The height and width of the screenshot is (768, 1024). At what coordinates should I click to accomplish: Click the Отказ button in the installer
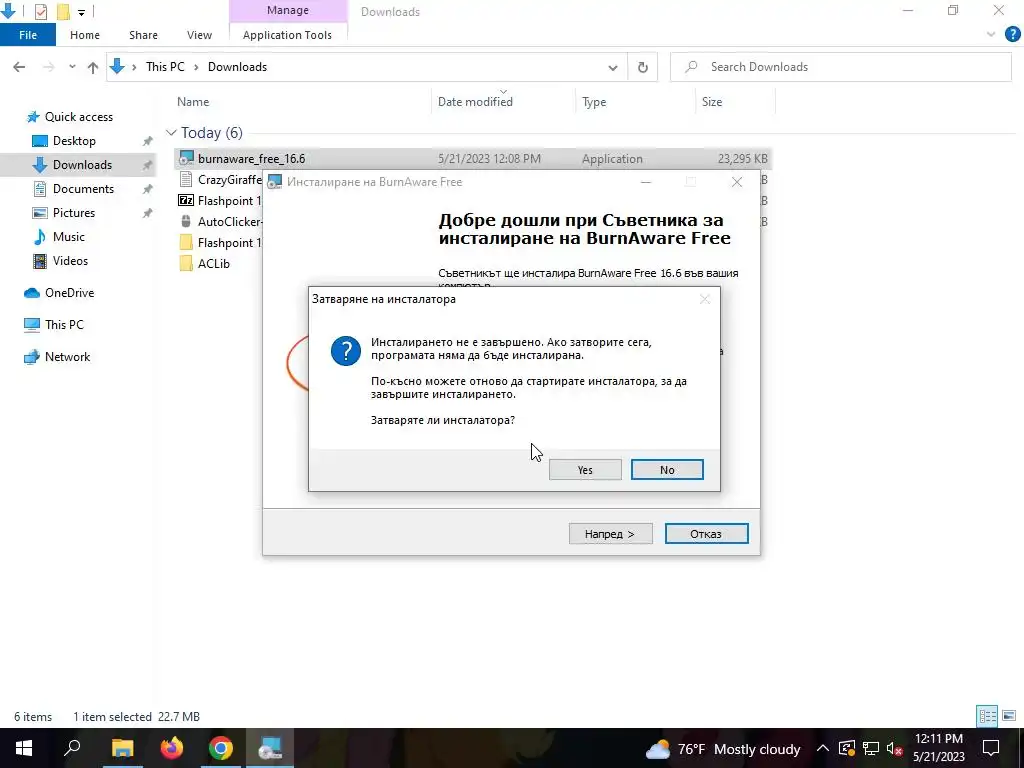point(706,534)
